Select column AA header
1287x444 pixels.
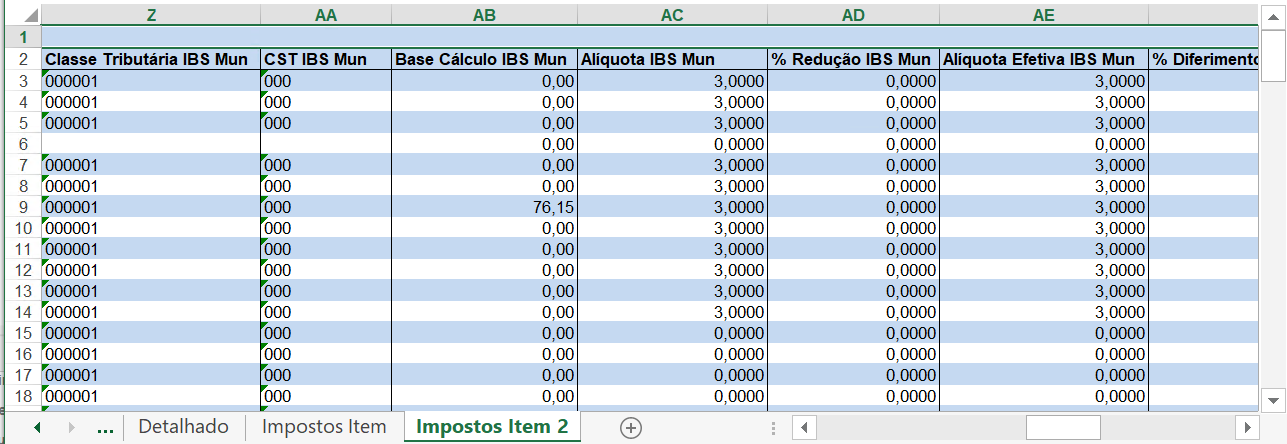326,15
